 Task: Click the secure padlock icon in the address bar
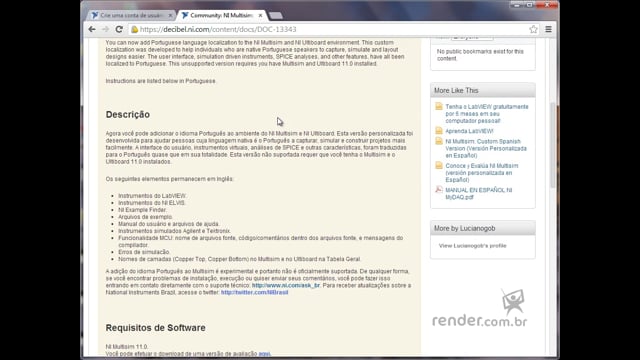click(x=134, y=29)
